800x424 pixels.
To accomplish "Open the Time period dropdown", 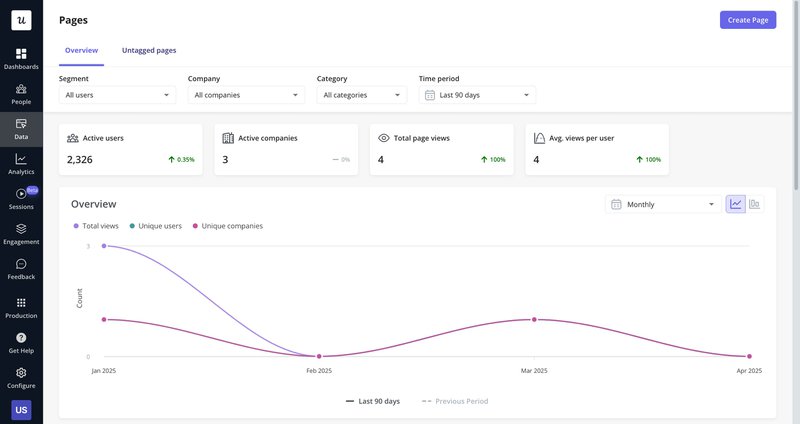I will [477, 95].
